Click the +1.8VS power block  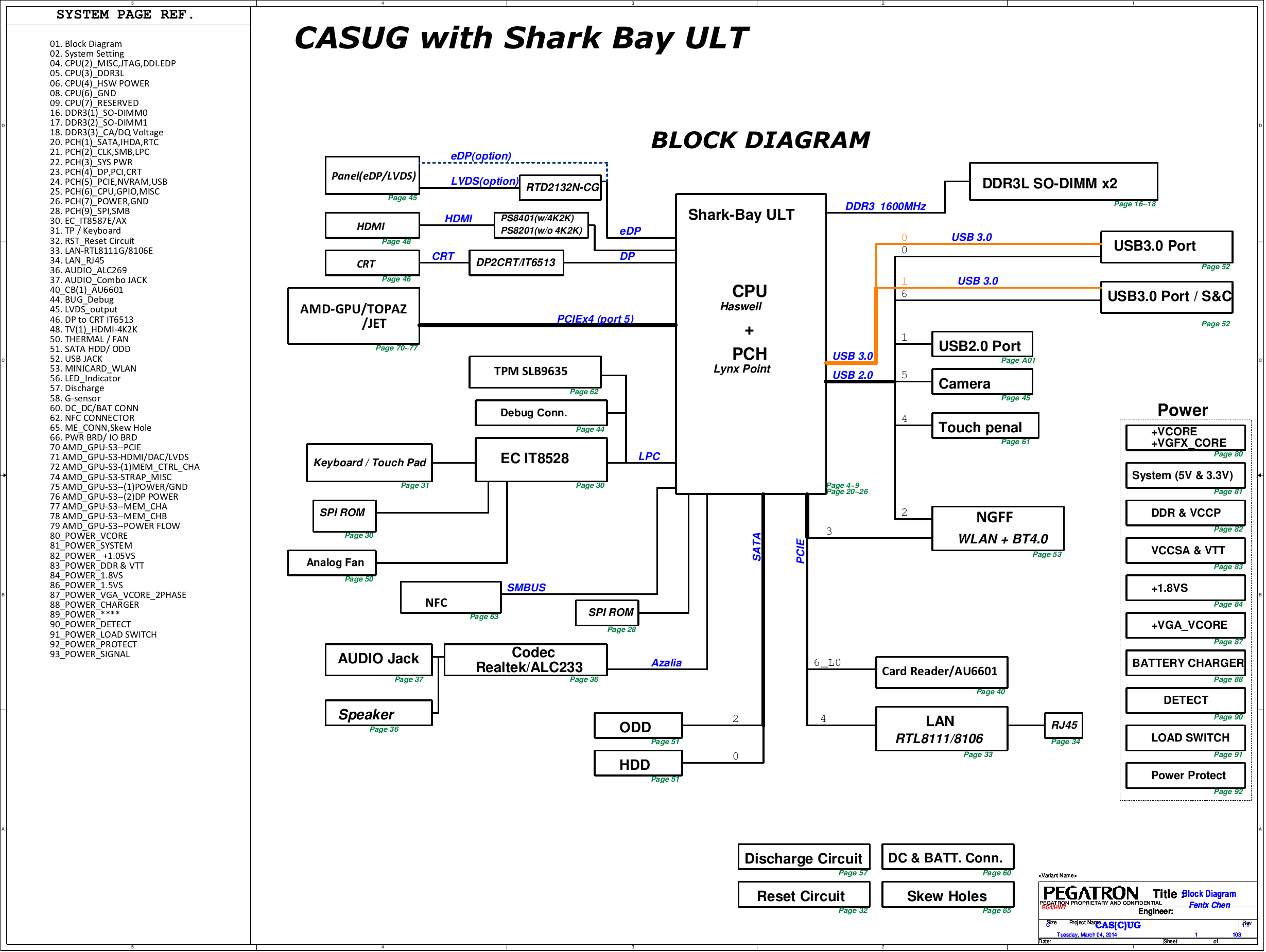[1186, 588]
